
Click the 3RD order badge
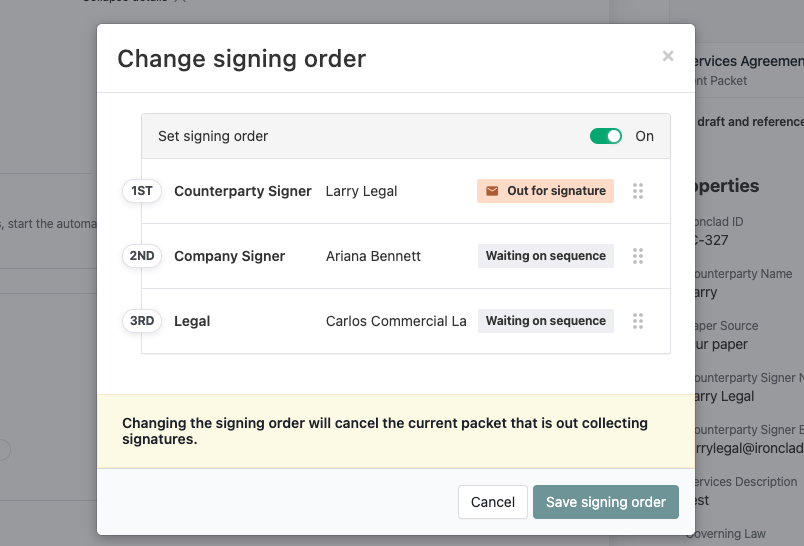(x=142, y=321)
